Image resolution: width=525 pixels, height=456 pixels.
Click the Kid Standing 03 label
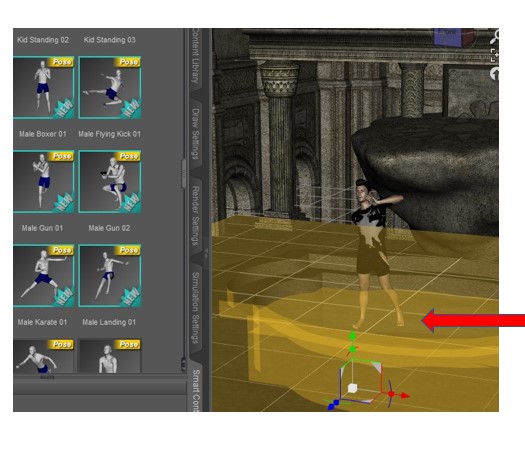109,40
